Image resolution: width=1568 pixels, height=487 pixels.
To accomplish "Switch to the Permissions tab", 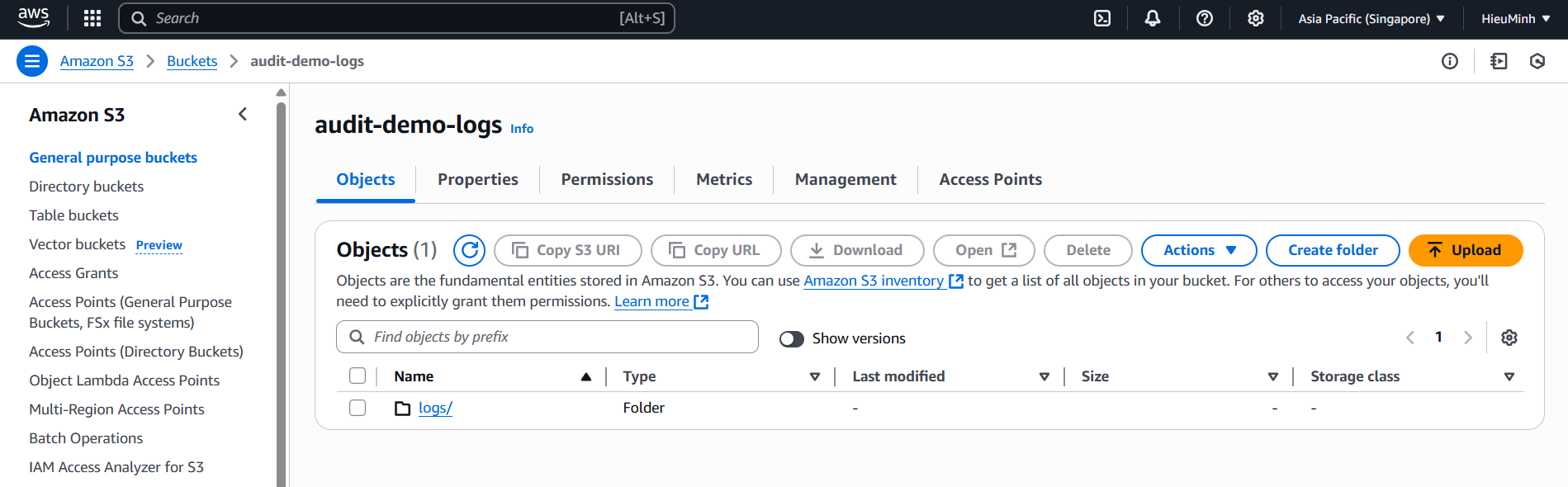I will click(607, 179).
